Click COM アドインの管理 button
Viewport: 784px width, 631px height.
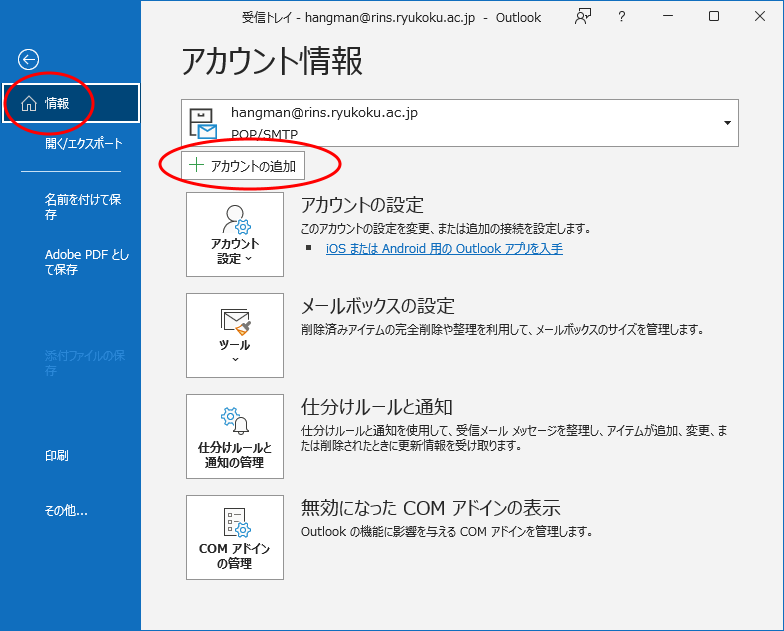click(235, 538)
